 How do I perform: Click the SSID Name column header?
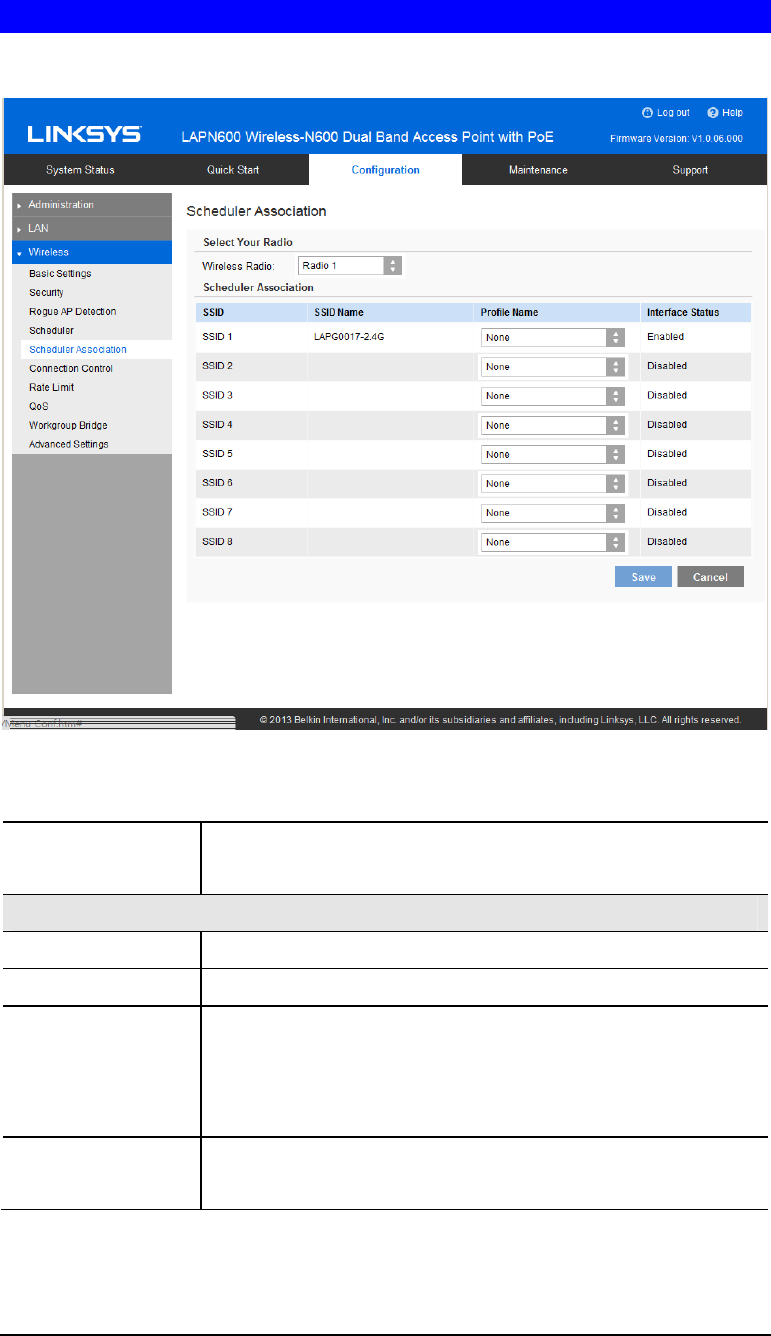click(x=339, y=313)
